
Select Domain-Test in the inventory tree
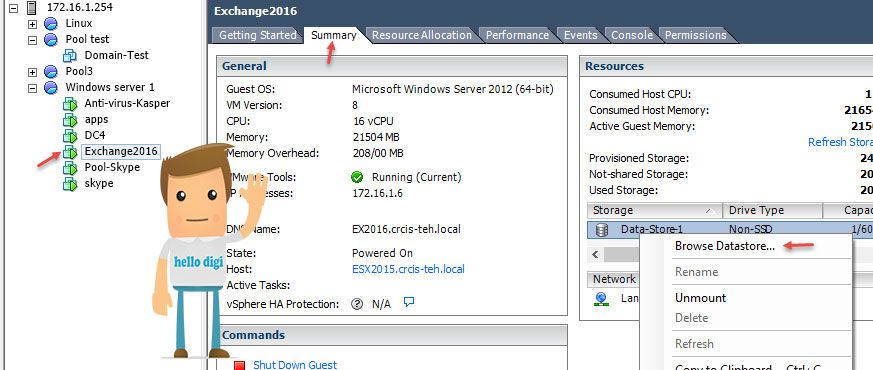117,56
